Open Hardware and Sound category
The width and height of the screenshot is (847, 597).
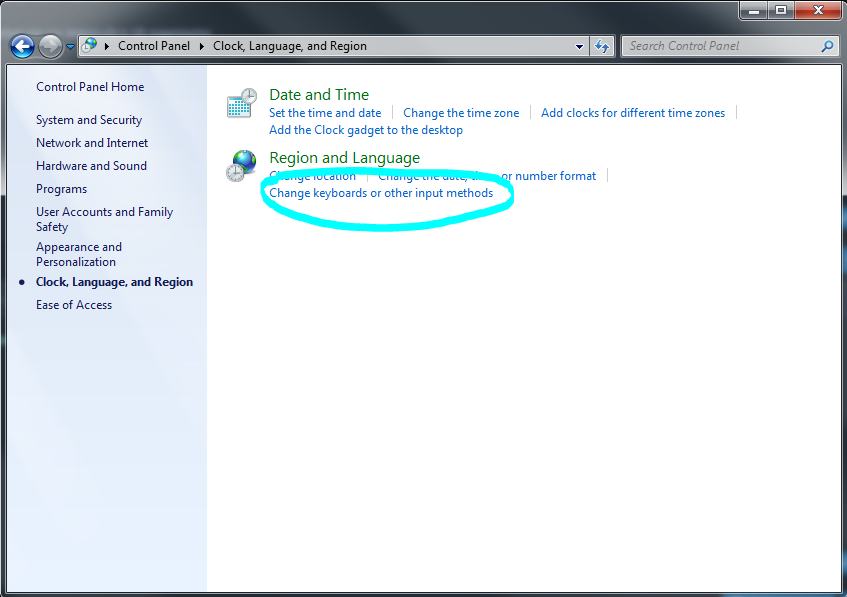pyautogui.click(x=91, y=166)
